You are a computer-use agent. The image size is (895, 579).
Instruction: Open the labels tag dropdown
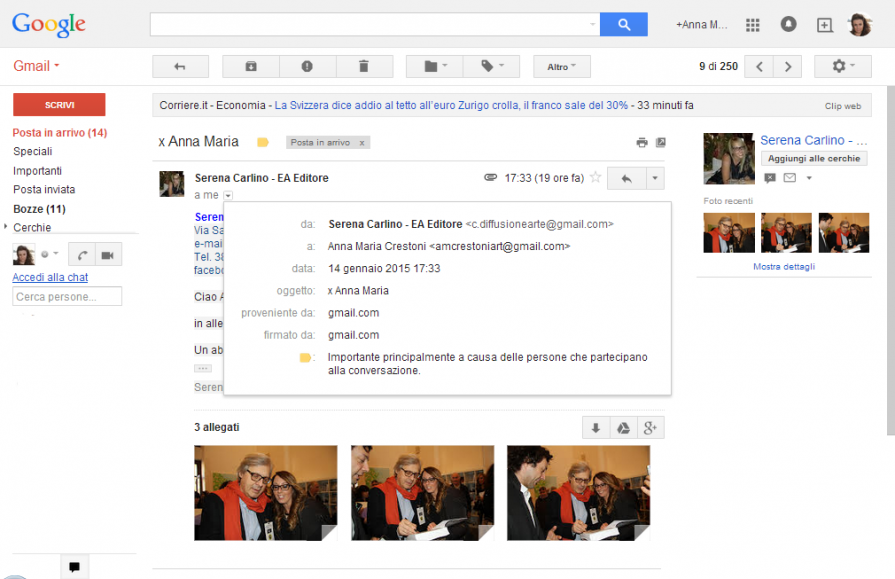[x=491, y=66]
